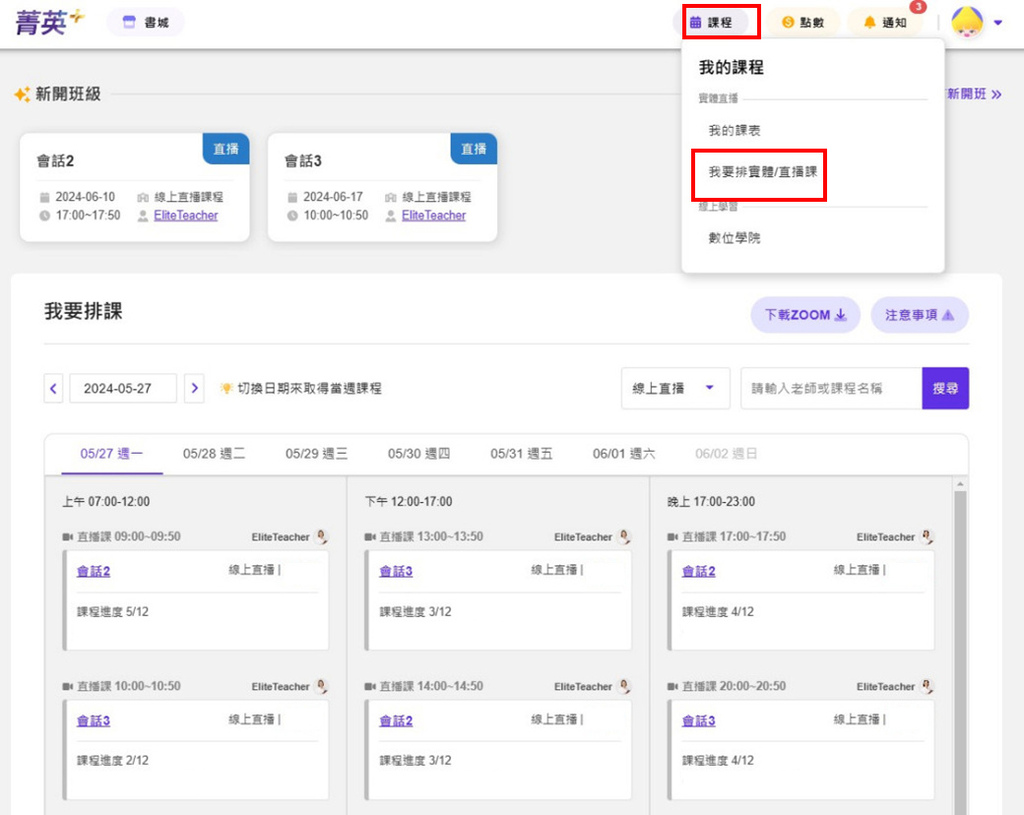Select 數位學院 in the dropdown menu
Screen dimensions: 1024x815
click(x=734, y=238)
